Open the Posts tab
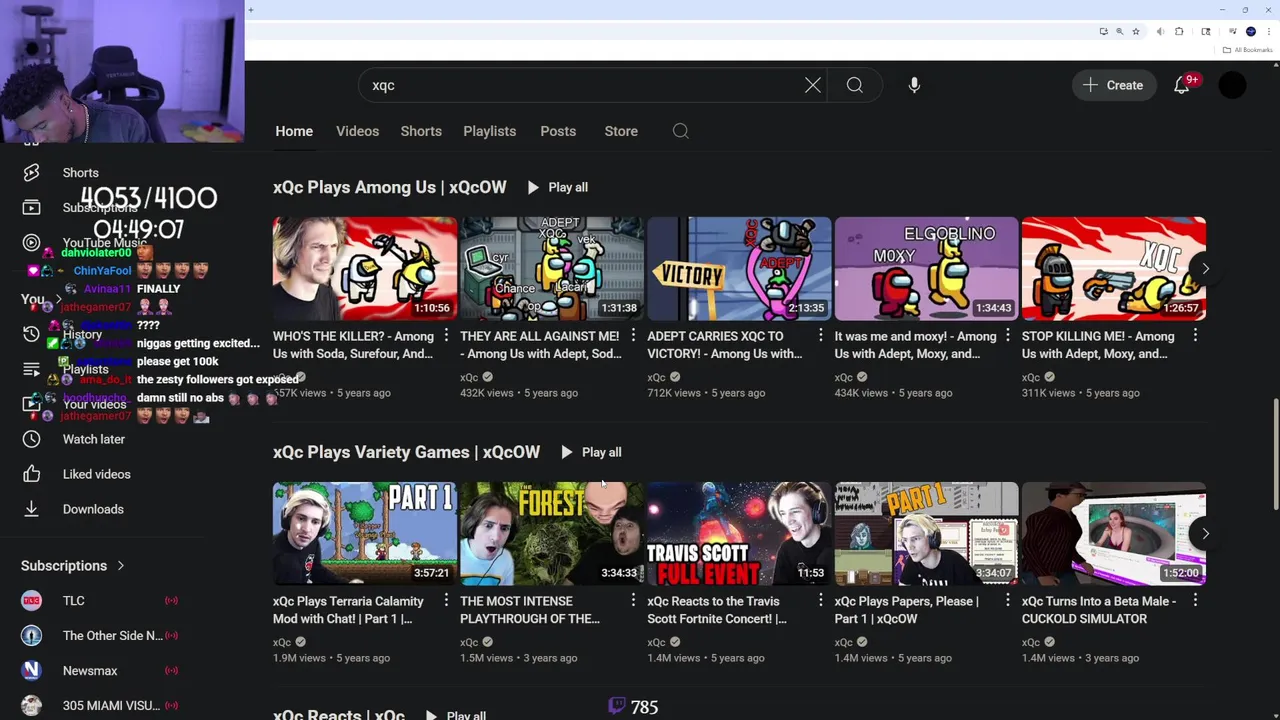The height and width of the screenshot is (720, 1280). 558,131
